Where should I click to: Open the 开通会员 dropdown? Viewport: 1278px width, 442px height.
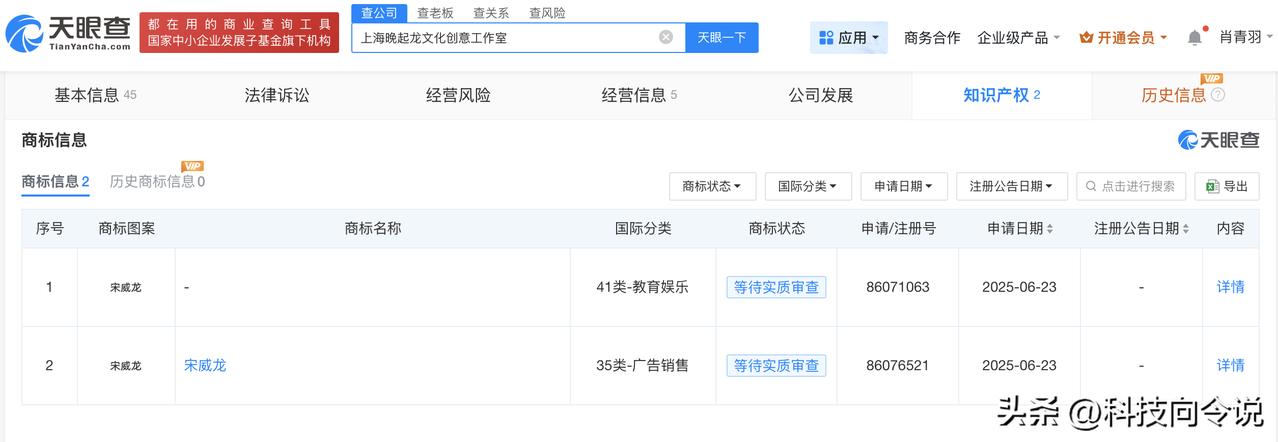1124,37
